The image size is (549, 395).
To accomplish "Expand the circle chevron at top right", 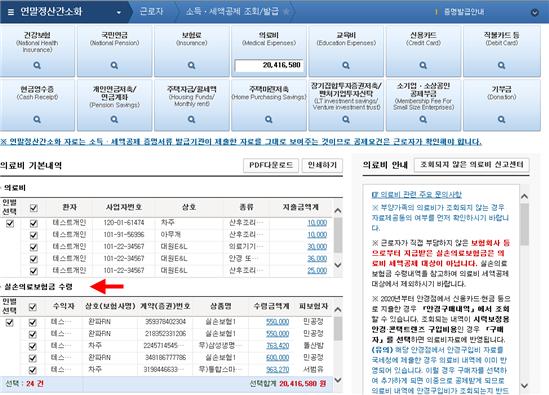I will point(535,13).
